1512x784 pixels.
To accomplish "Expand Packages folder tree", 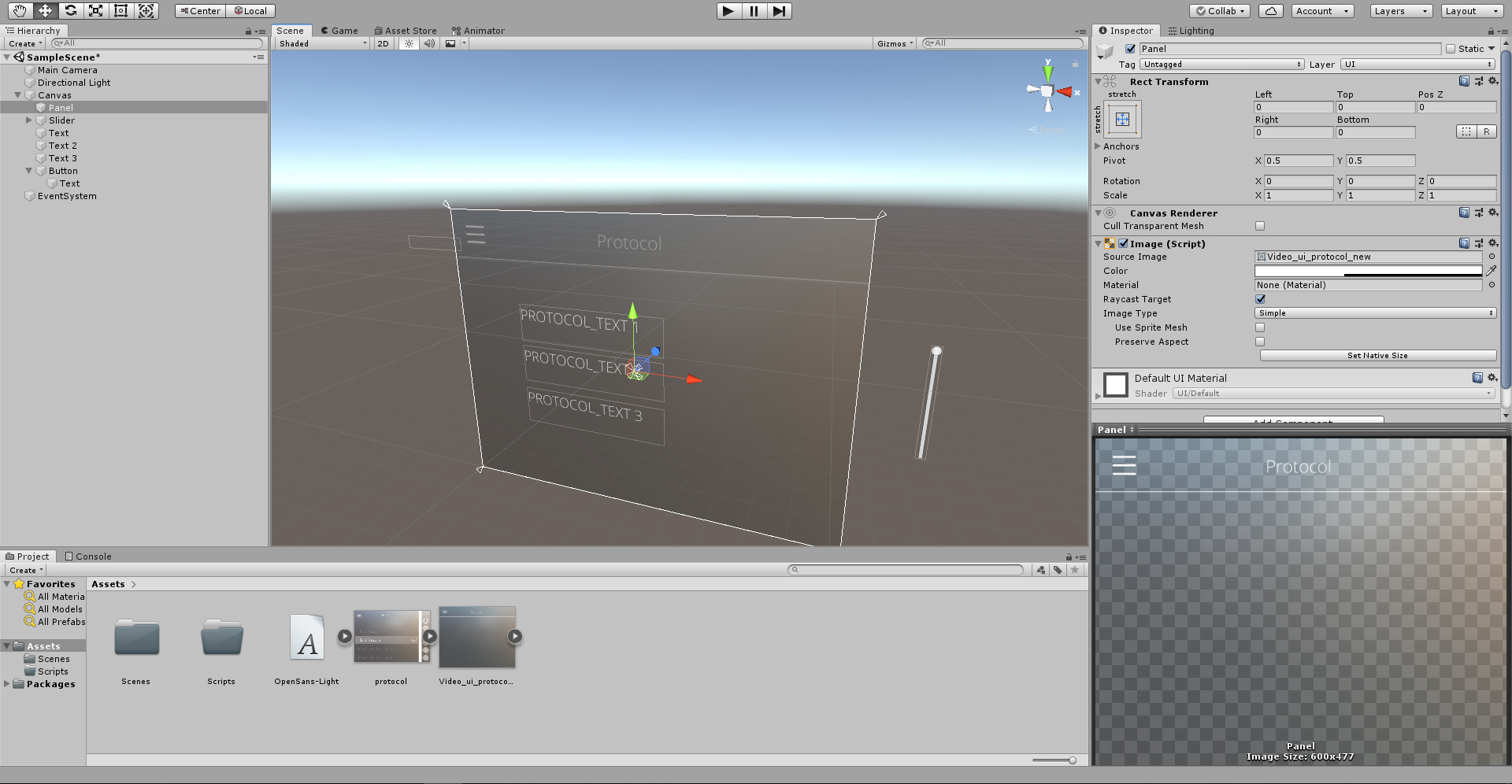I will (7, 684).
